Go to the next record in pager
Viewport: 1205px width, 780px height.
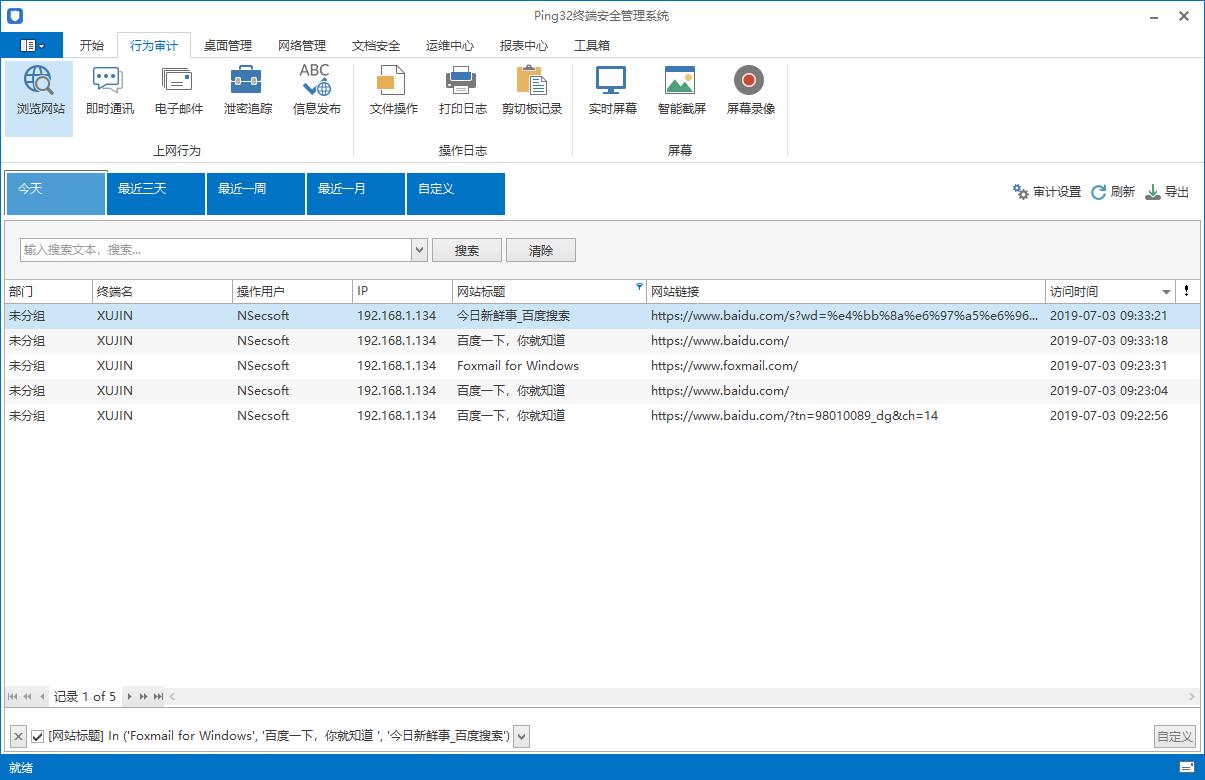(x=129, y=696)
